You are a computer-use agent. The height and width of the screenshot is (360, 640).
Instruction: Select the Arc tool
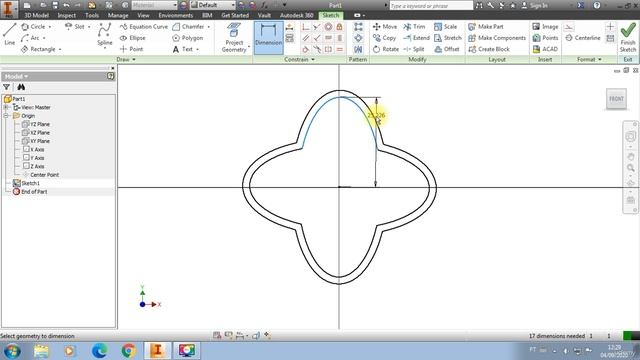31,38
